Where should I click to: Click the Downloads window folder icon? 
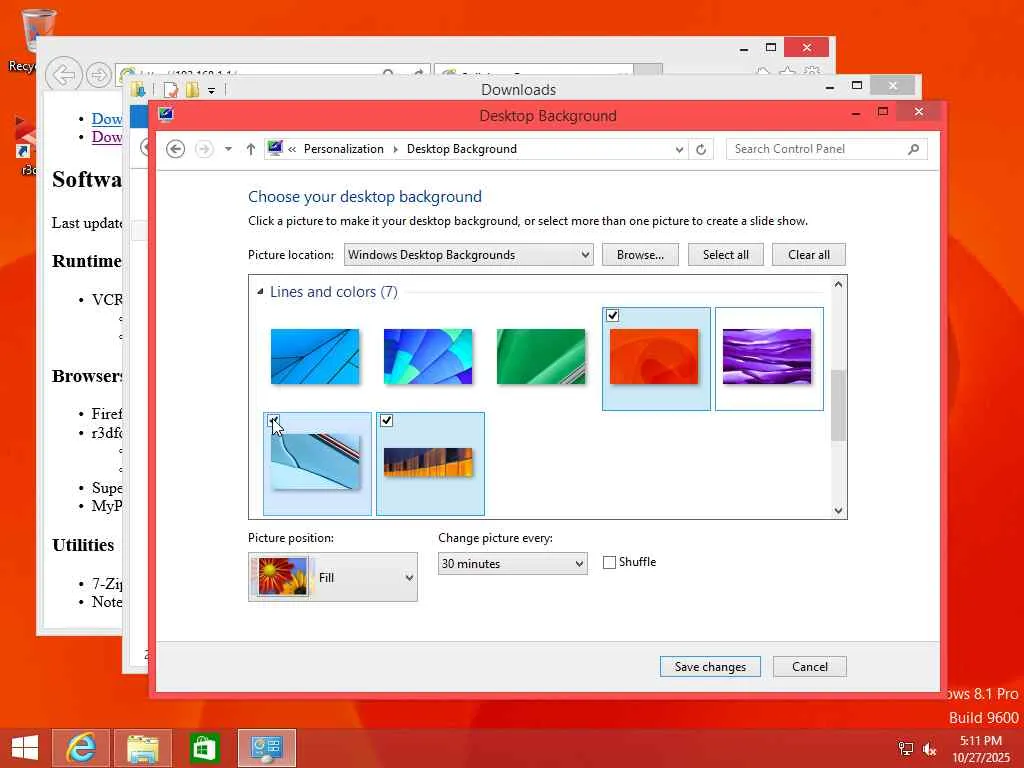pos(138,89)
